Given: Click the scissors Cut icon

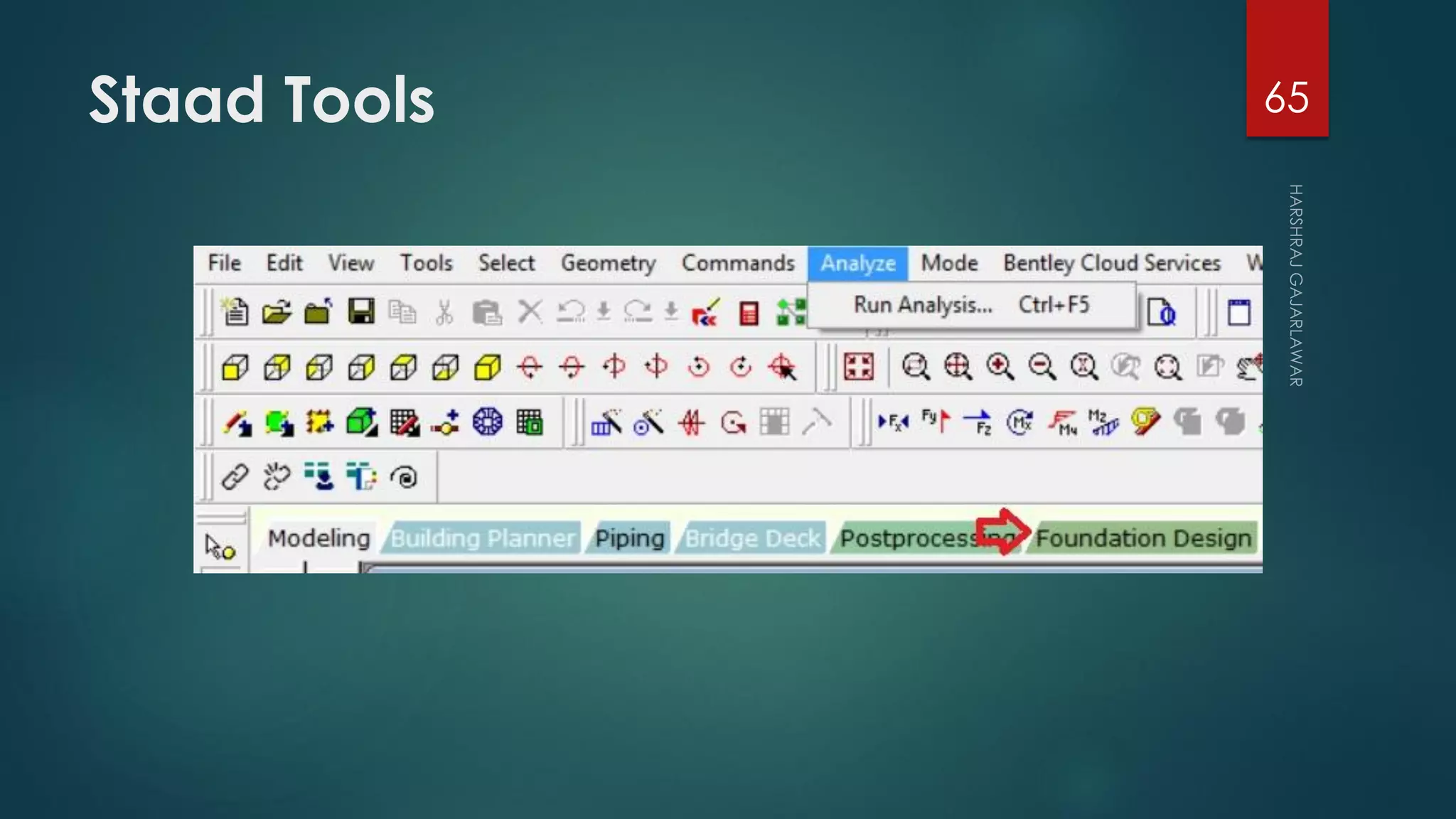Looking at the screenshot, I should pos(444,311).
